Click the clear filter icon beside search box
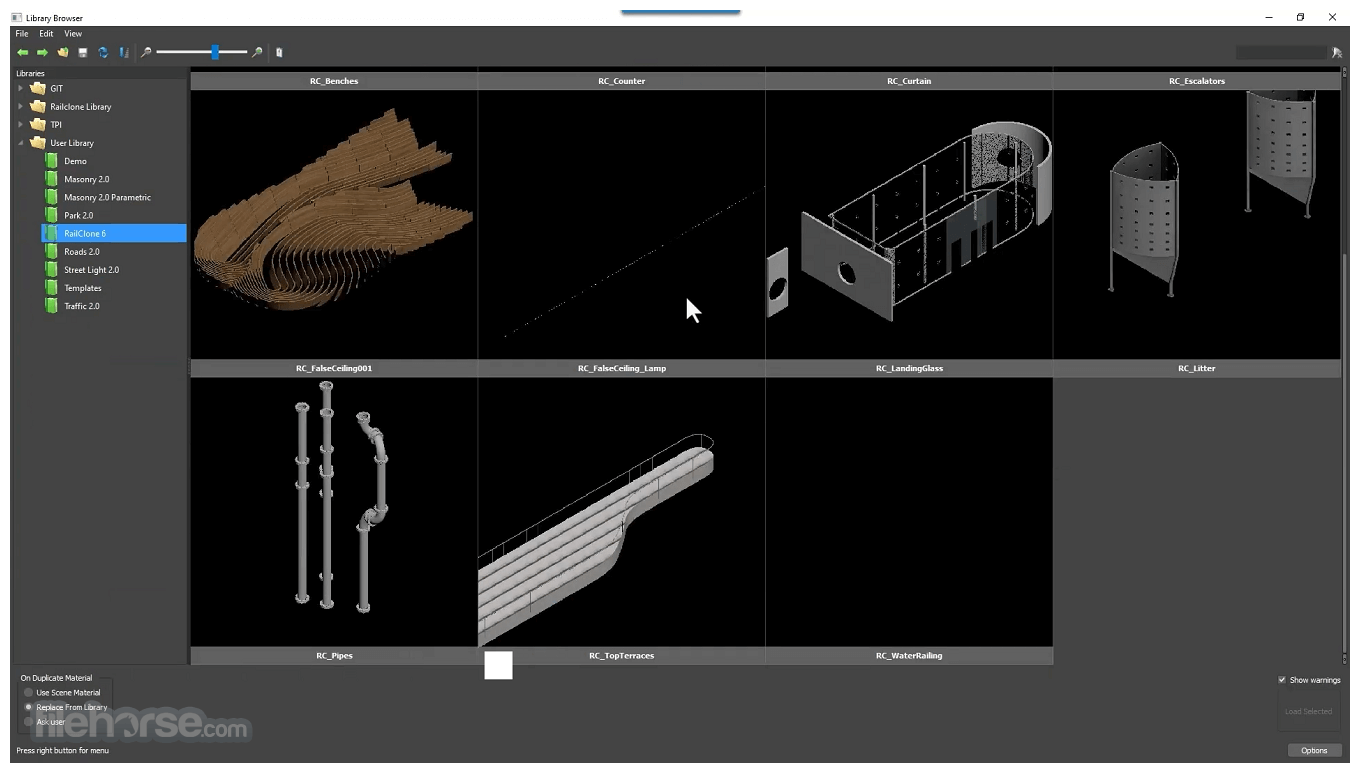Screen dimensions: 1360x773 (1336, 52)
